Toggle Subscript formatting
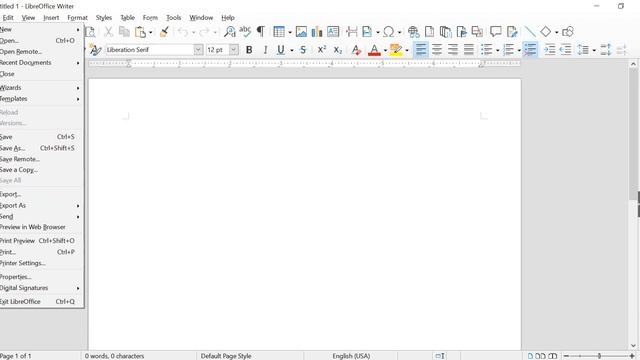 338,50
